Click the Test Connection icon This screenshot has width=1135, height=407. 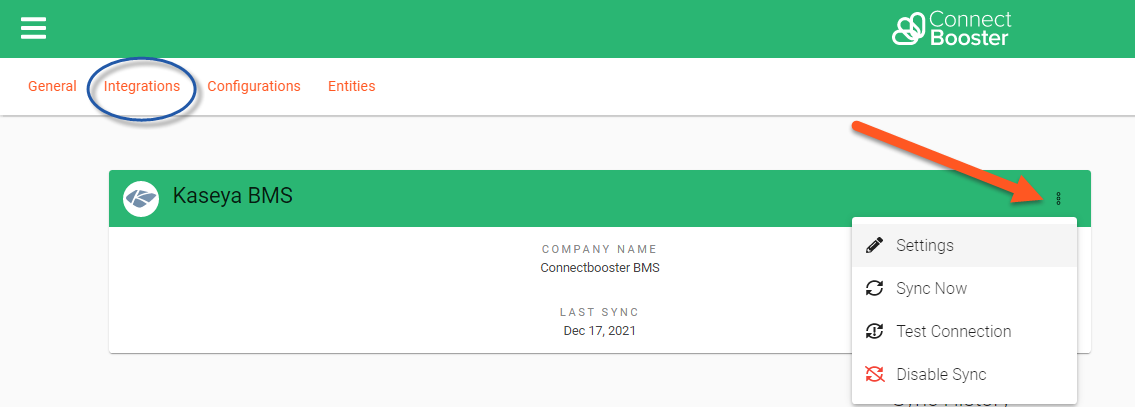(874, 331)
